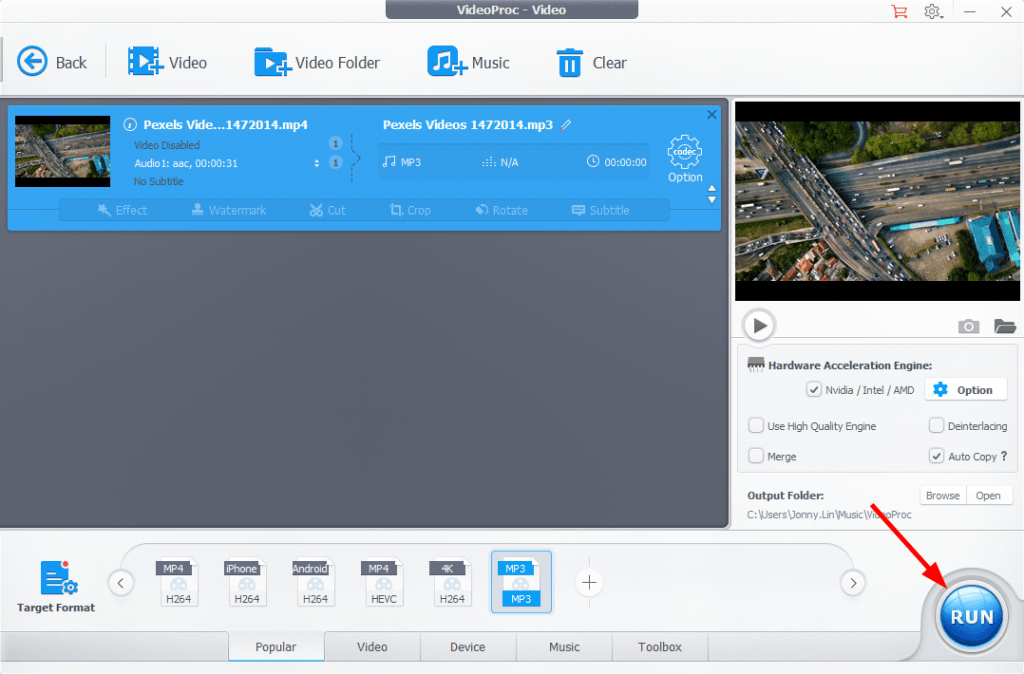Screen dimensions: 1024x674
Task: Open the shopping cart icon
Action: (899, 11)
